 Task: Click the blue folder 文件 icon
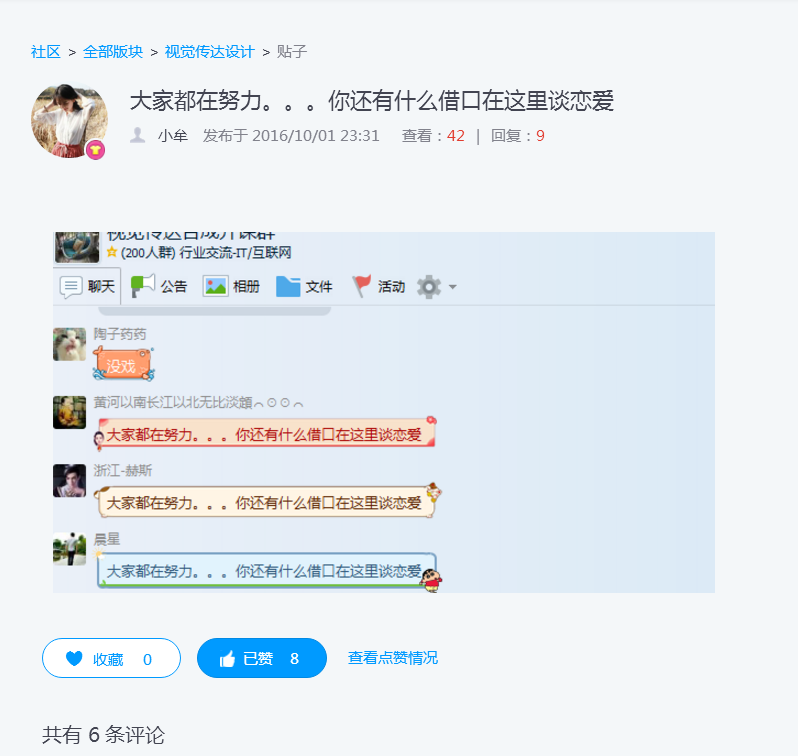pos(288,287)
